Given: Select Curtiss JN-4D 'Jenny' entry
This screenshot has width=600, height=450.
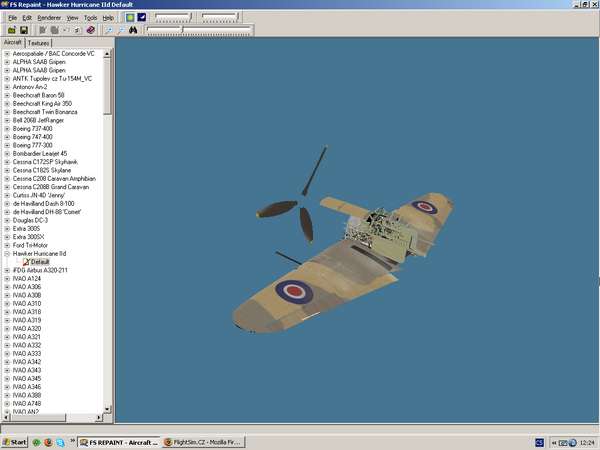Looking at the screenshot, I should point(39,196).
